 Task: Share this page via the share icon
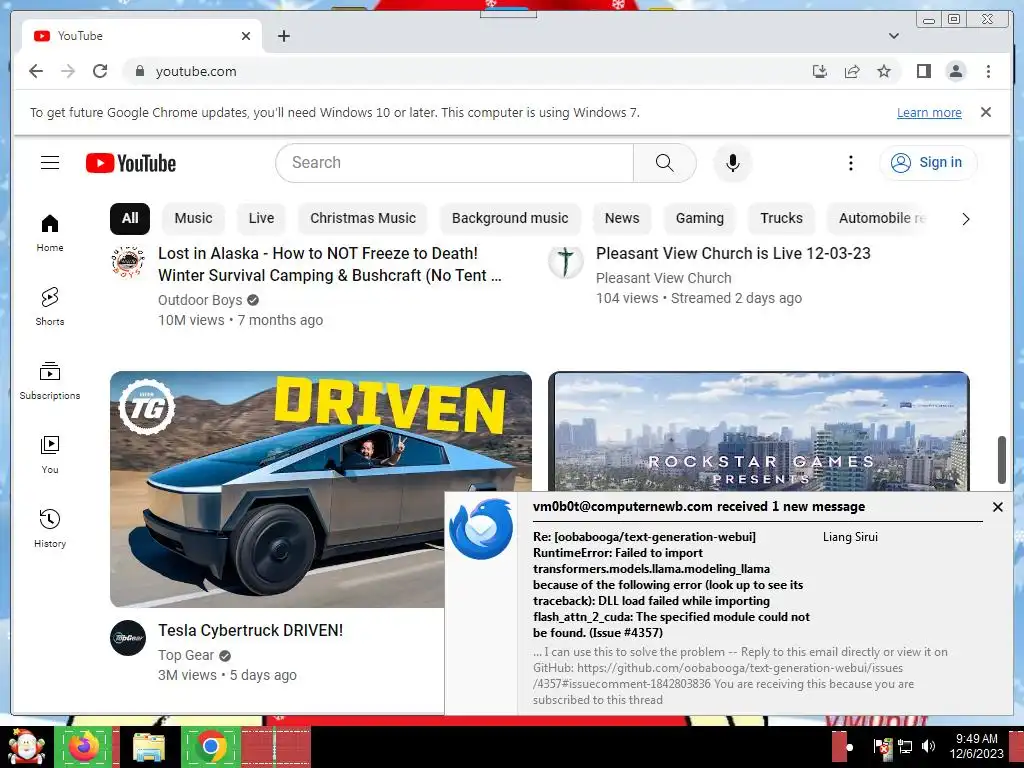(x=852, y=71)
